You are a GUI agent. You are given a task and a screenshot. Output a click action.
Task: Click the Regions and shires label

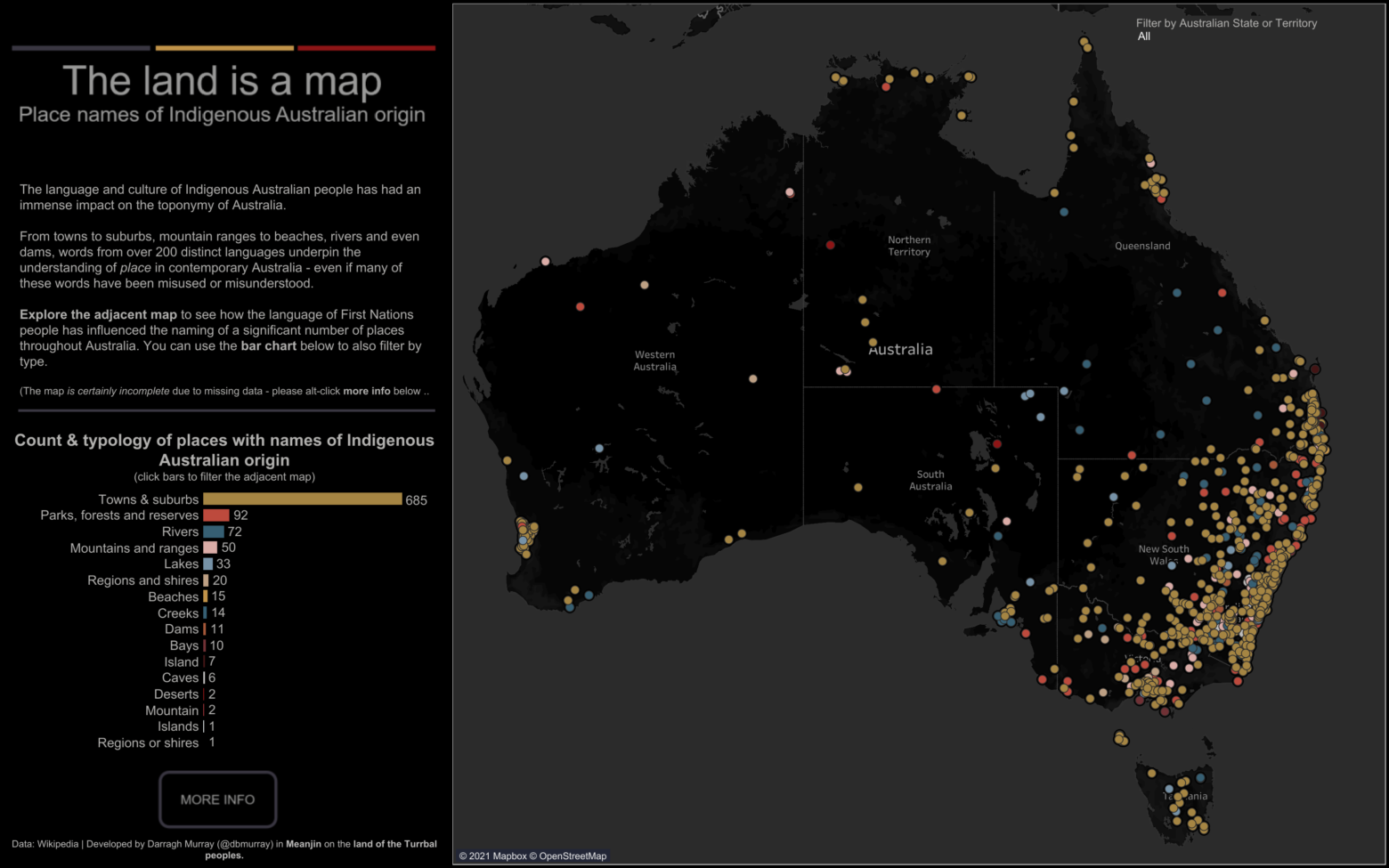[x=142, y=580]
